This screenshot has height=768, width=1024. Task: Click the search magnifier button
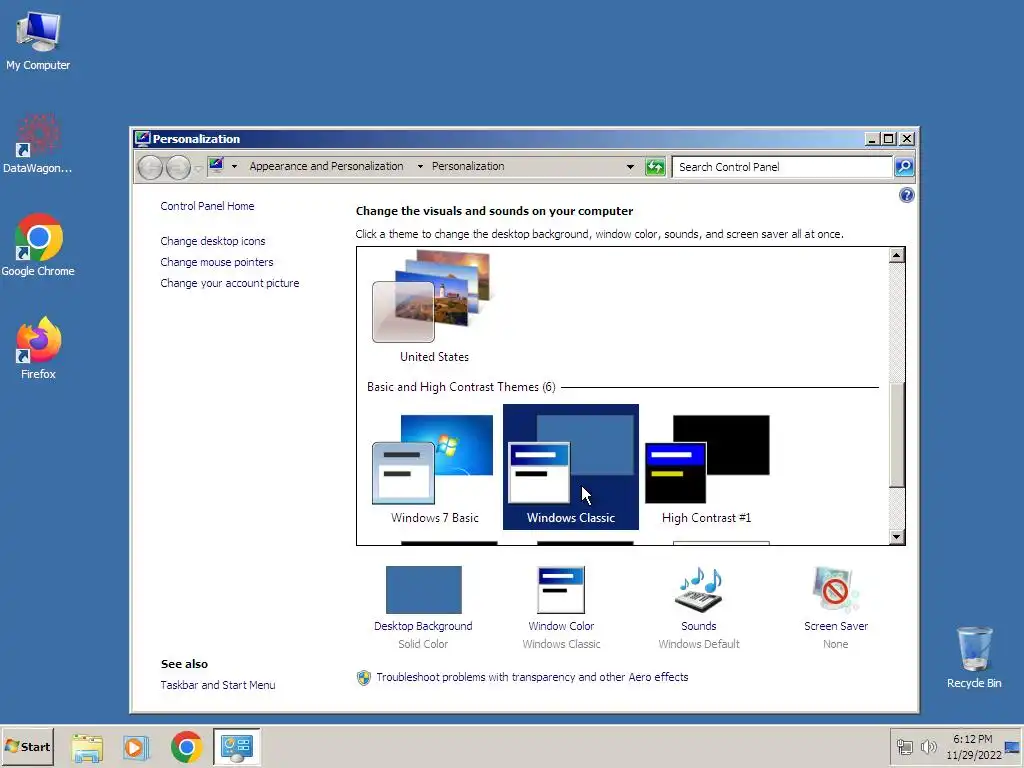[x=904, y=167]
